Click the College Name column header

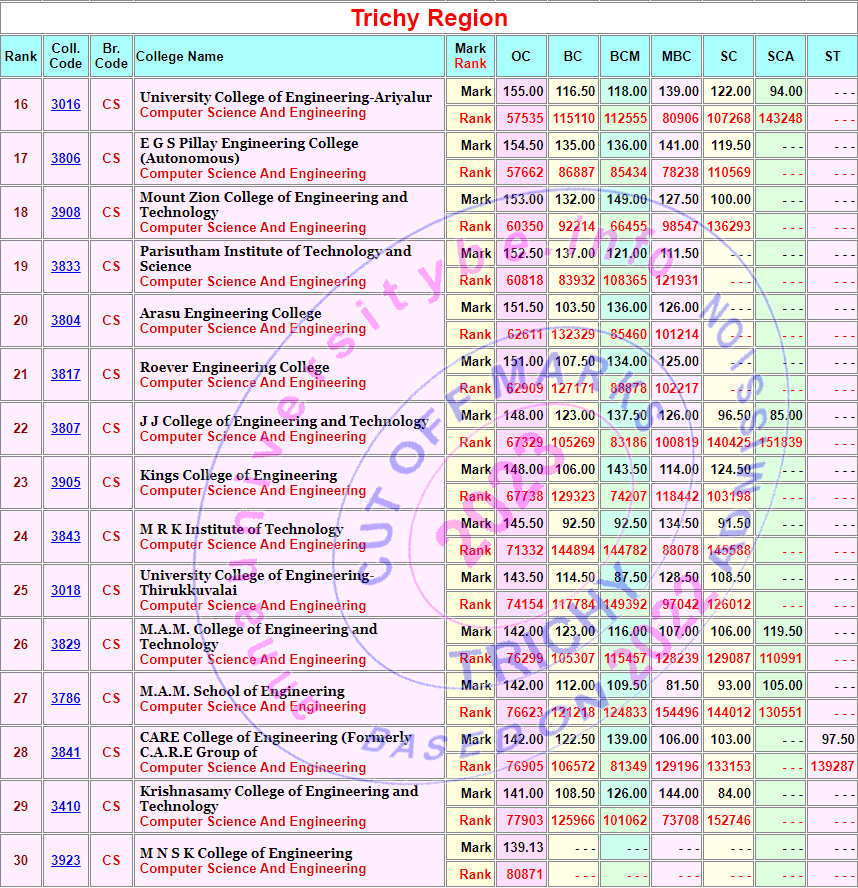180,57
